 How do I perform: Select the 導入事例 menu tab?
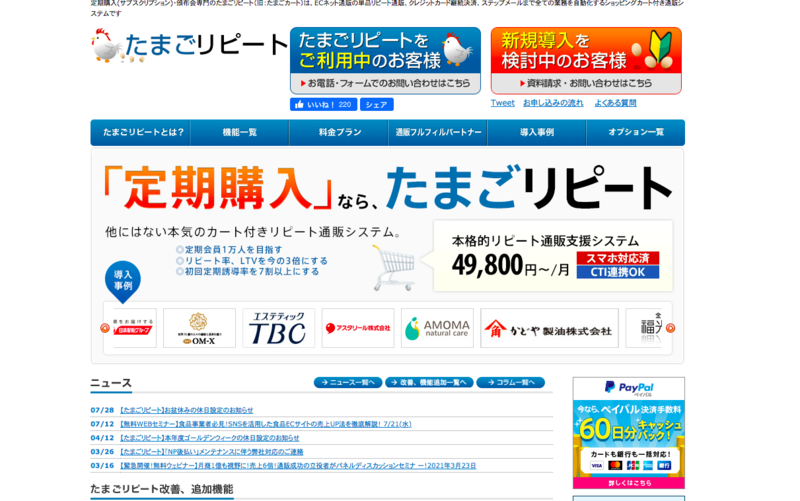(537, 133)
